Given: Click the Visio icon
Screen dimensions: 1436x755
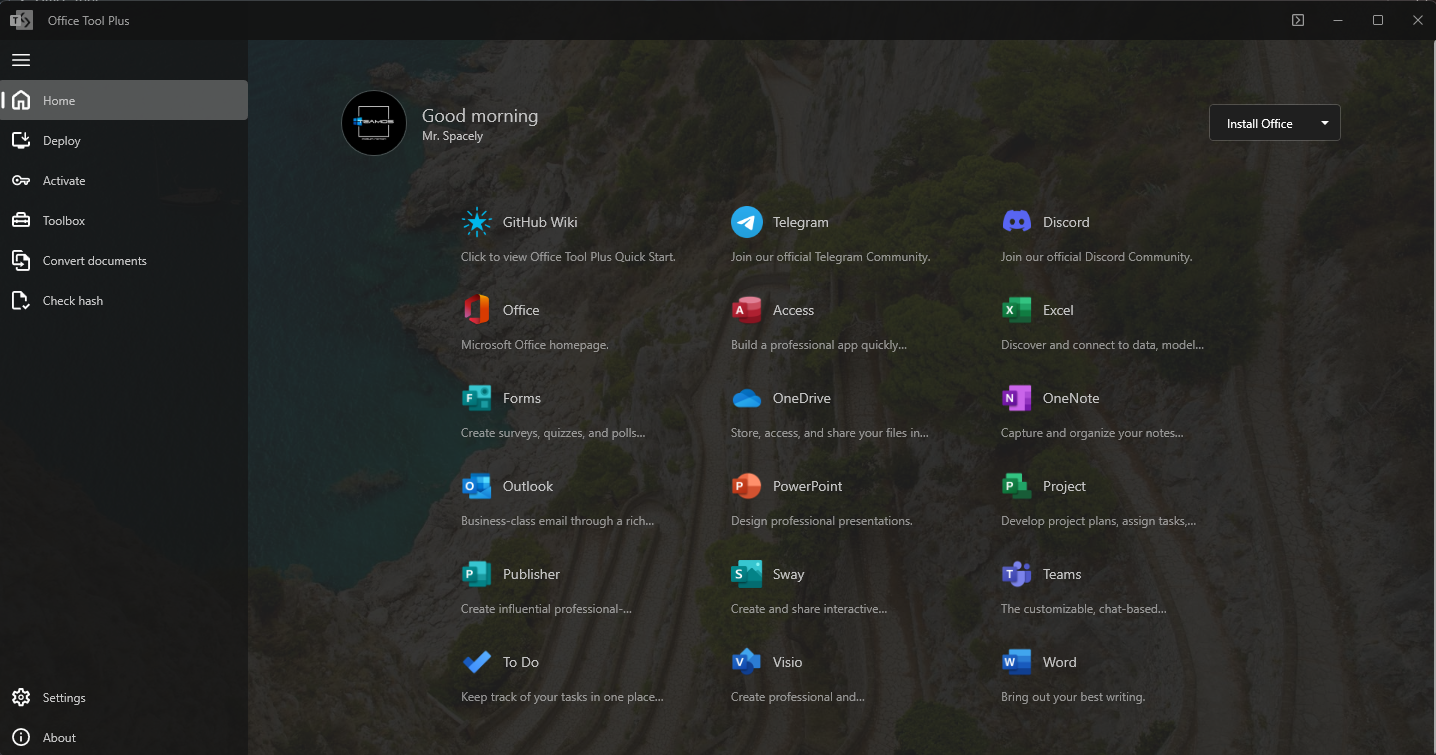Looking at the screenshot, I should pyautogui.click(x=747, y=662).
